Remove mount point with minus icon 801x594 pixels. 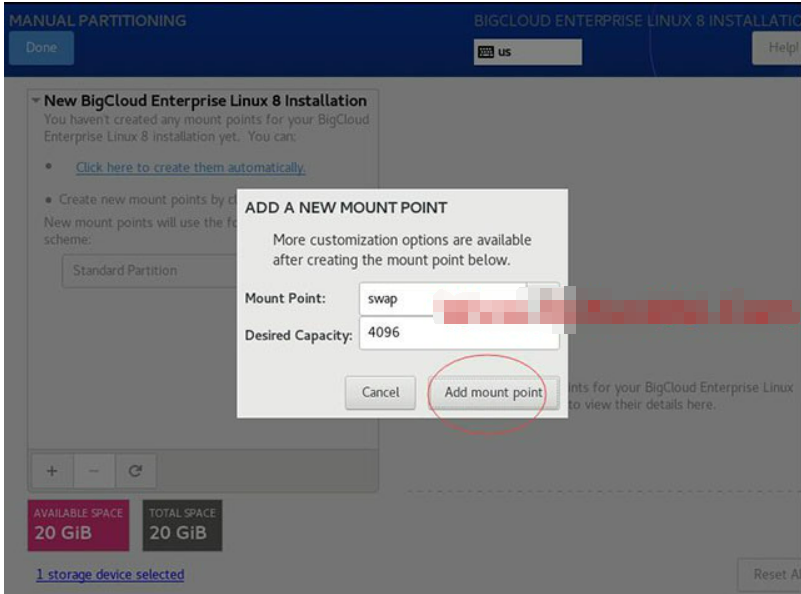94,470
